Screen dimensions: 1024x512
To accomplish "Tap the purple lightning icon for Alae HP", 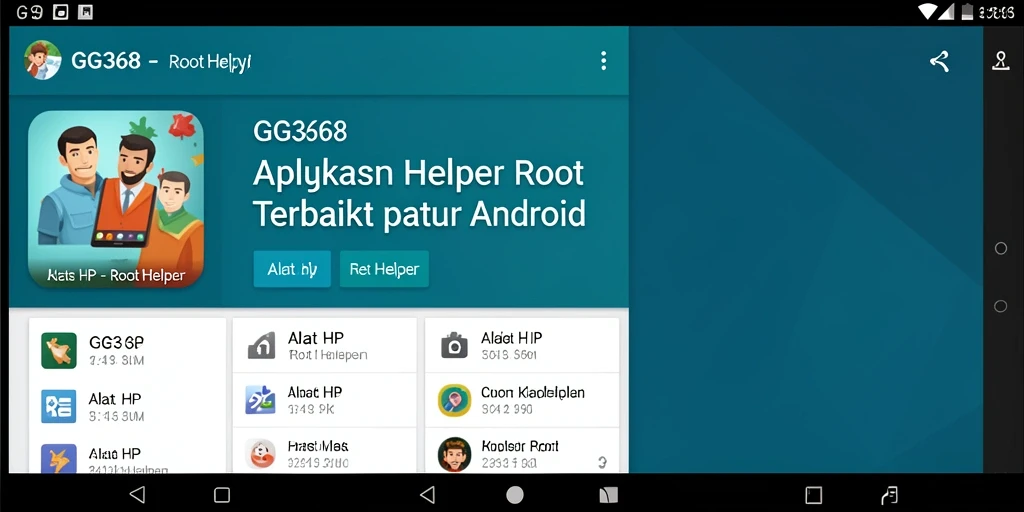I will click(59, 458).
